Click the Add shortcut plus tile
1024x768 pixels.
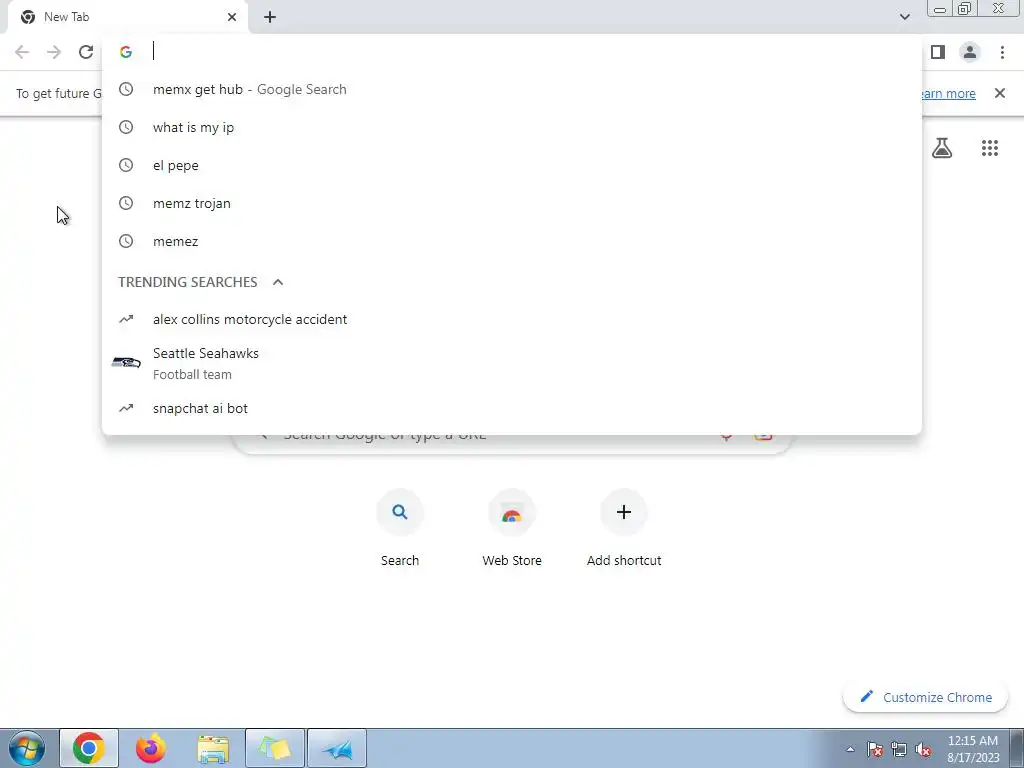tap(624, 512)
